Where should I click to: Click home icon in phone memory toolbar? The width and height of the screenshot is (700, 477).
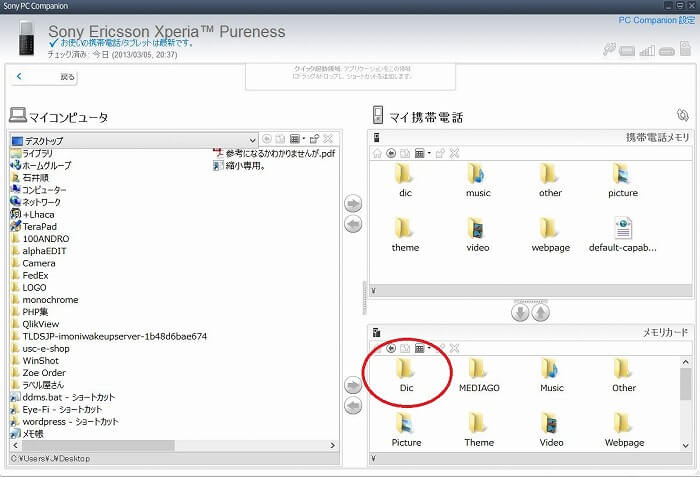[377, 153]
